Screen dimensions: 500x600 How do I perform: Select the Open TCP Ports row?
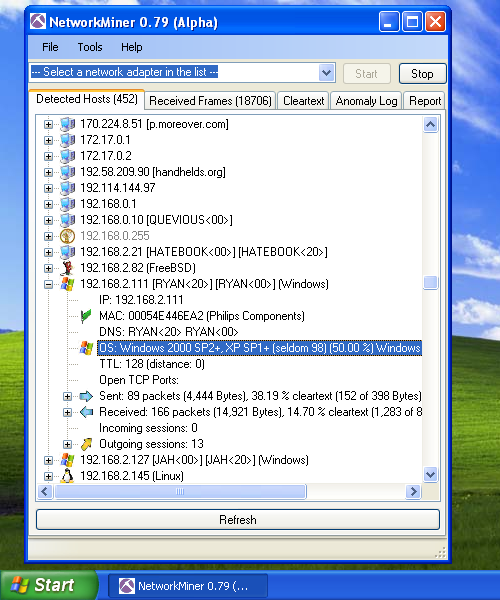click(139, 380)
